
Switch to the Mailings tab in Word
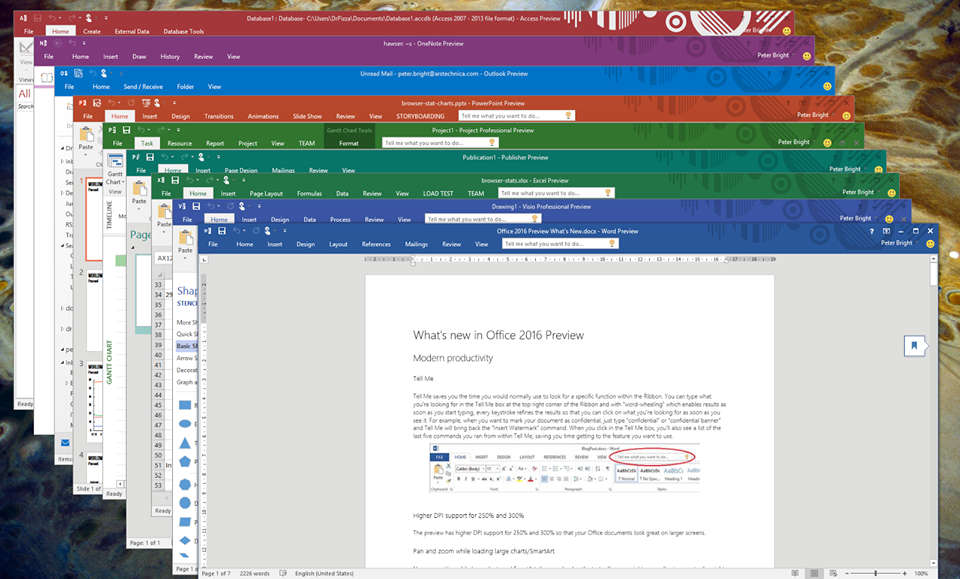(416, 244)
